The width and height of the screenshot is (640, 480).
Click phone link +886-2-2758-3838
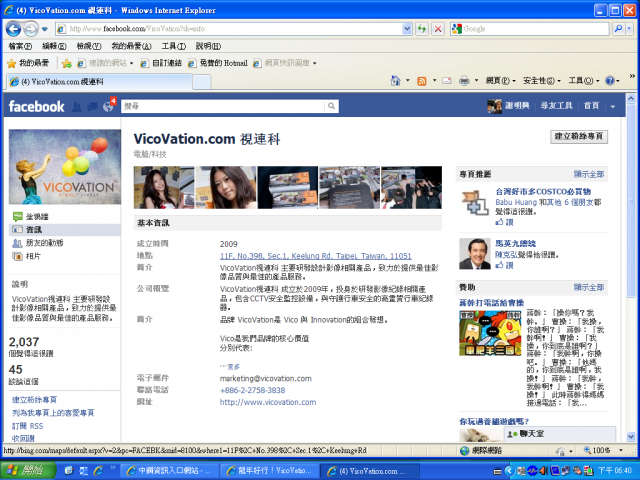[x=252, y=390]
